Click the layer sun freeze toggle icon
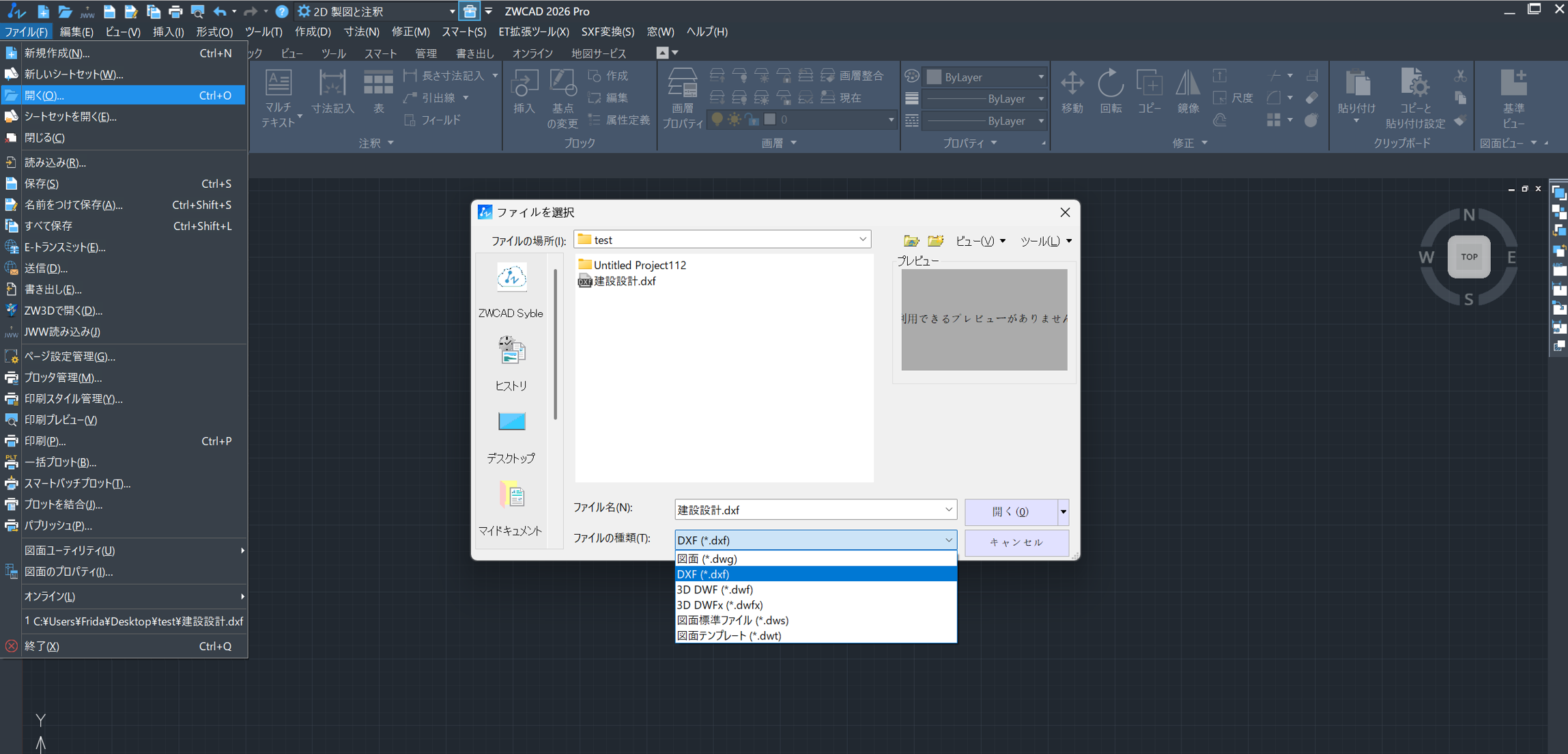This screenshot has height=754, width=1568. 734,120
